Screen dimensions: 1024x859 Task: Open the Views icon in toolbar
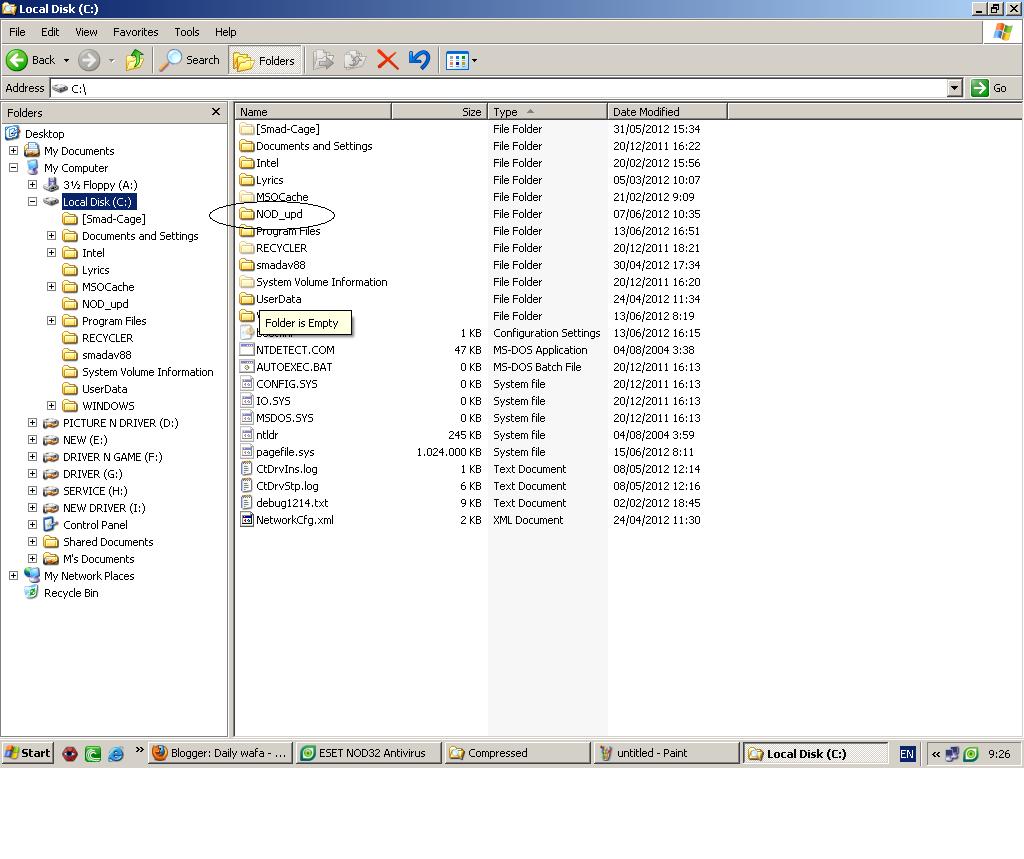coord(461,61)
